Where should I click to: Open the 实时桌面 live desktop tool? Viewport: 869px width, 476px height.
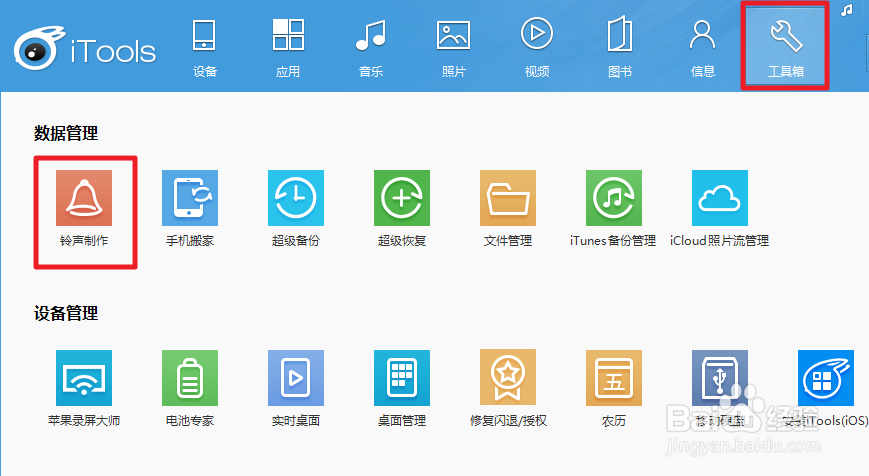click(x=295, y=378)
